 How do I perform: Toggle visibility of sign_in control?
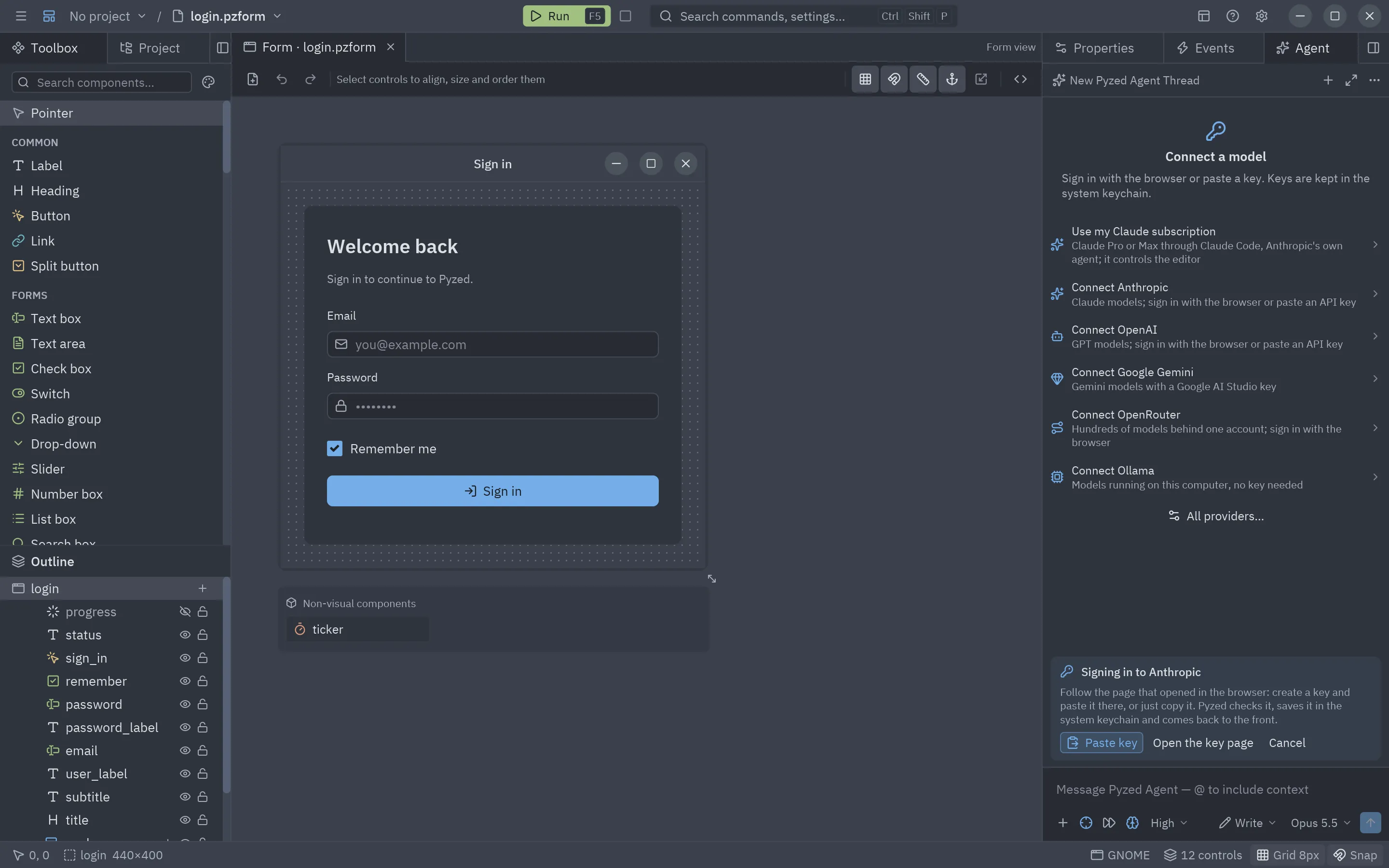[185, 658]
